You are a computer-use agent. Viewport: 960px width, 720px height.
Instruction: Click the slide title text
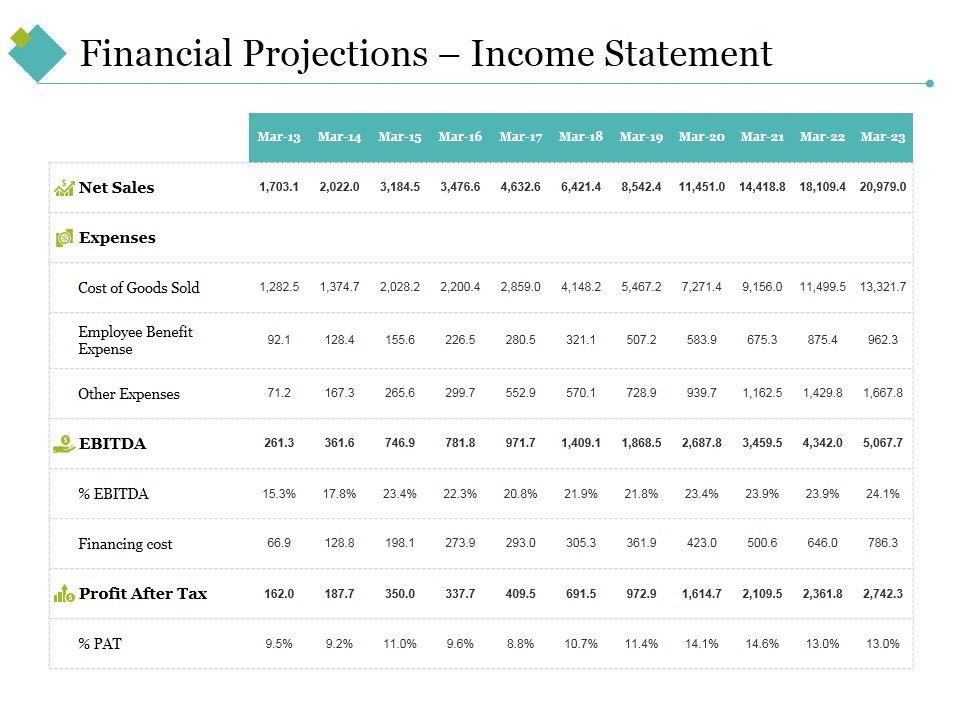tap(426, 53)
